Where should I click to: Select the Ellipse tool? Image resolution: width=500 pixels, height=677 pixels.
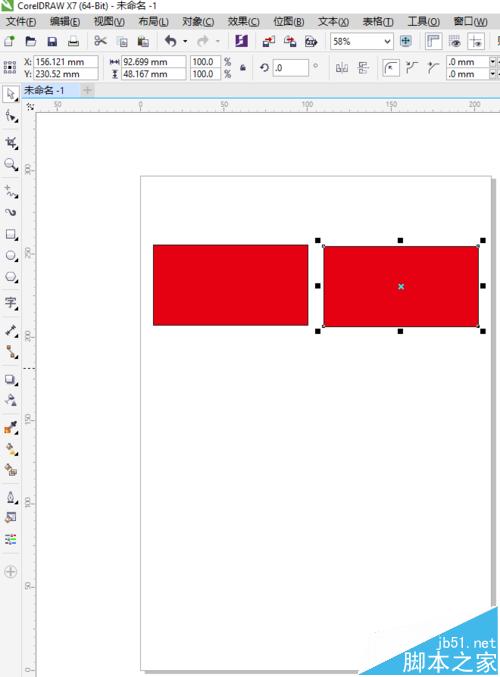[x=11, y=255]
